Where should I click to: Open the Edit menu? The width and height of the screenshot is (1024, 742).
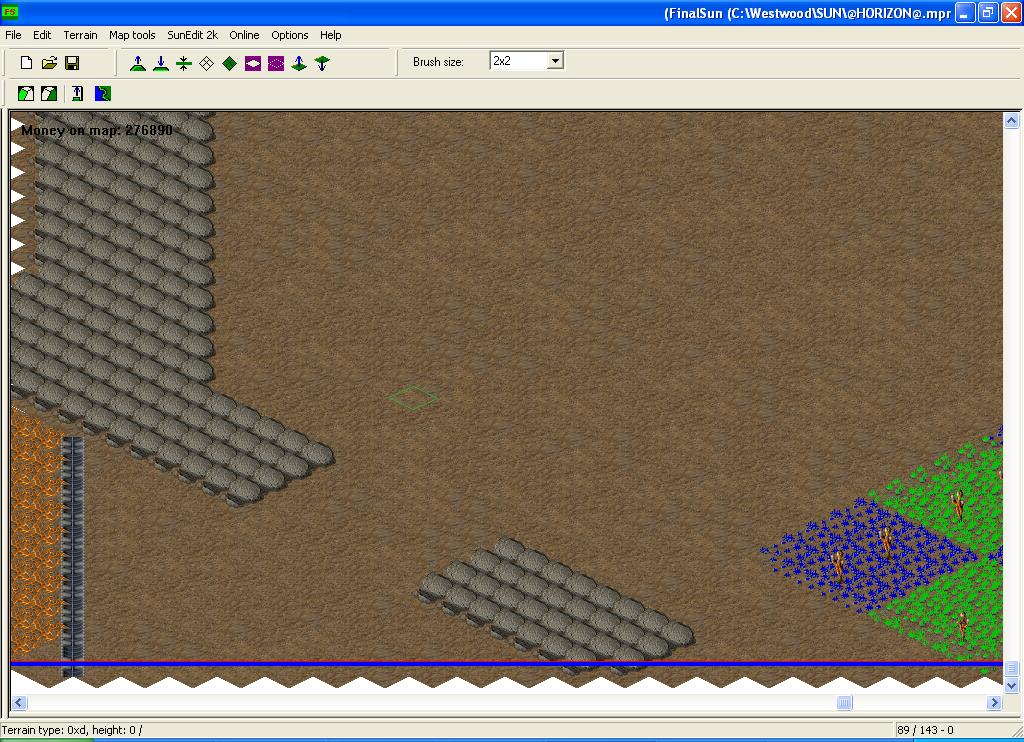pyautogui.click(x=42, y=35)
